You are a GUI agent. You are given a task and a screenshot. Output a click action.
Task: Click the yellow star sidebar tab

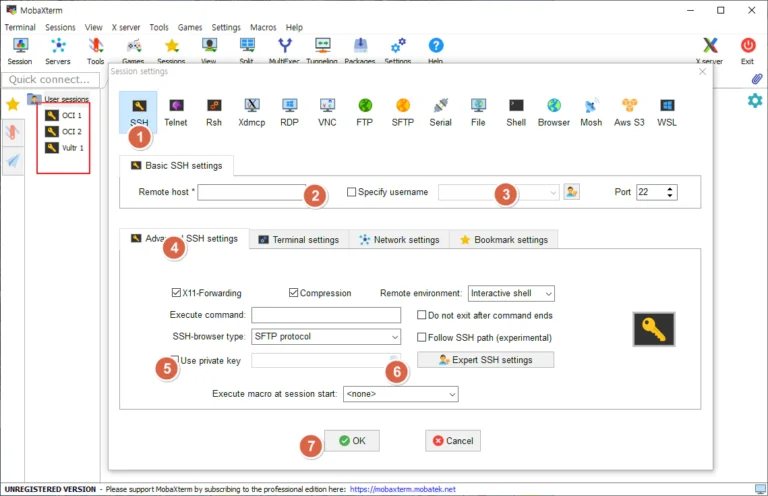coord(13,104)
